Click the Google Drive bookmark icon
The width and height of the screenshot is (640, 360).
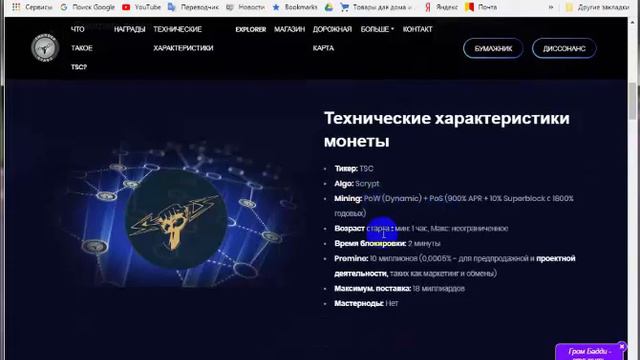pos(329,7)
